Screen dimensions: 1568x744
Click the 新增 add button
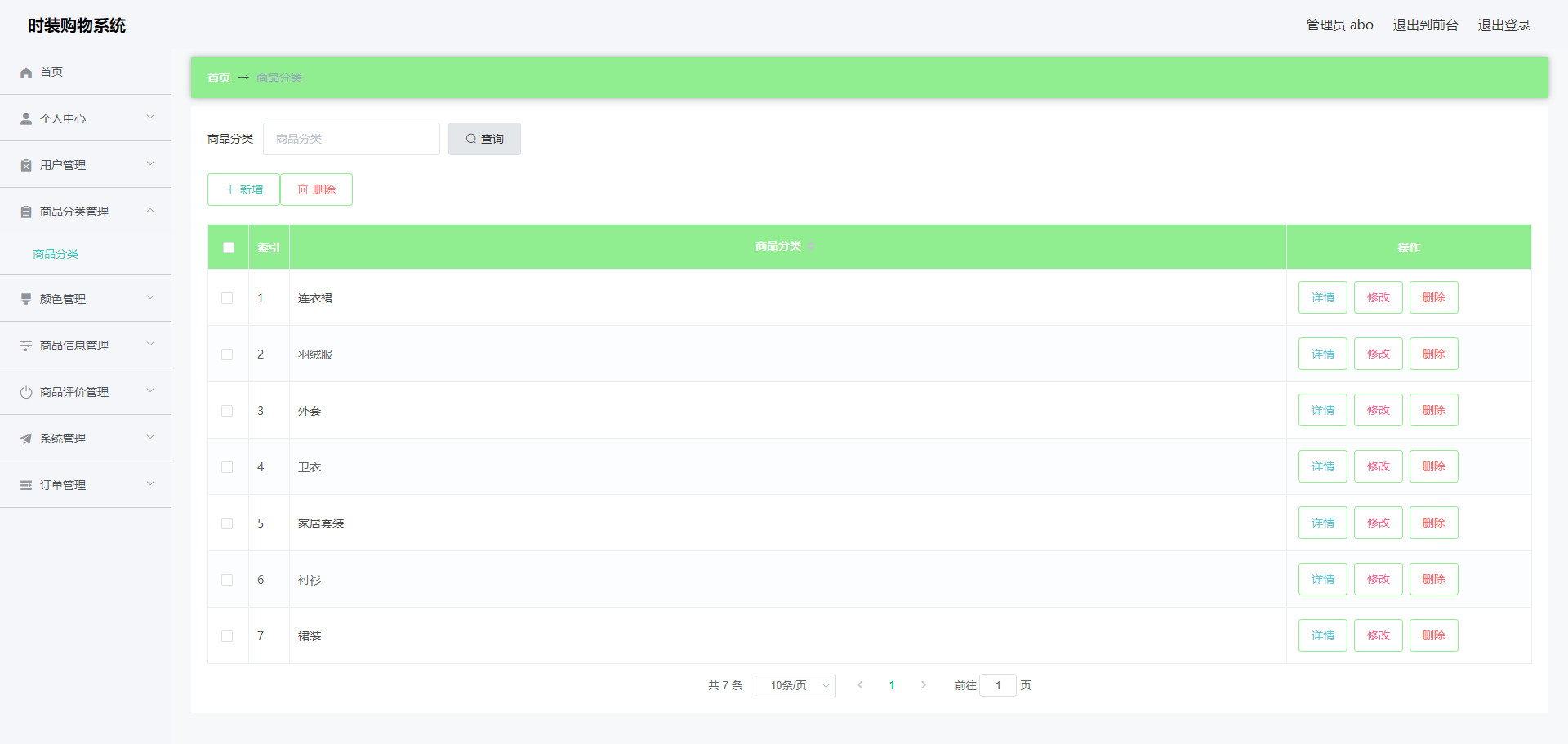point(243,189)
